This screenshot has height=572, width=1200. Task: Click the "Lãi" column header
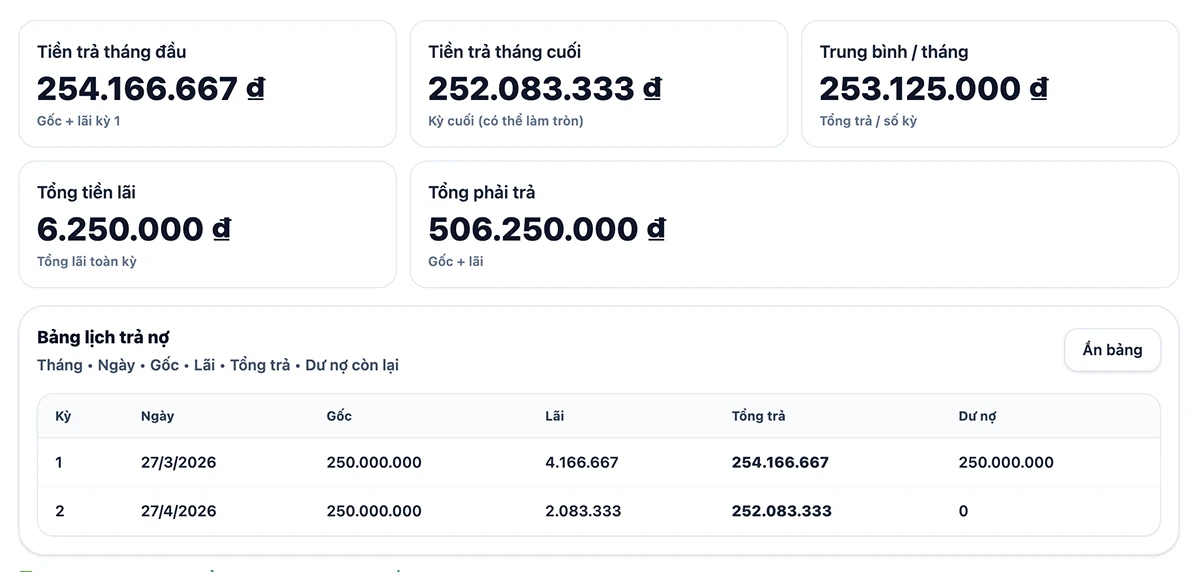coord(554,416)
